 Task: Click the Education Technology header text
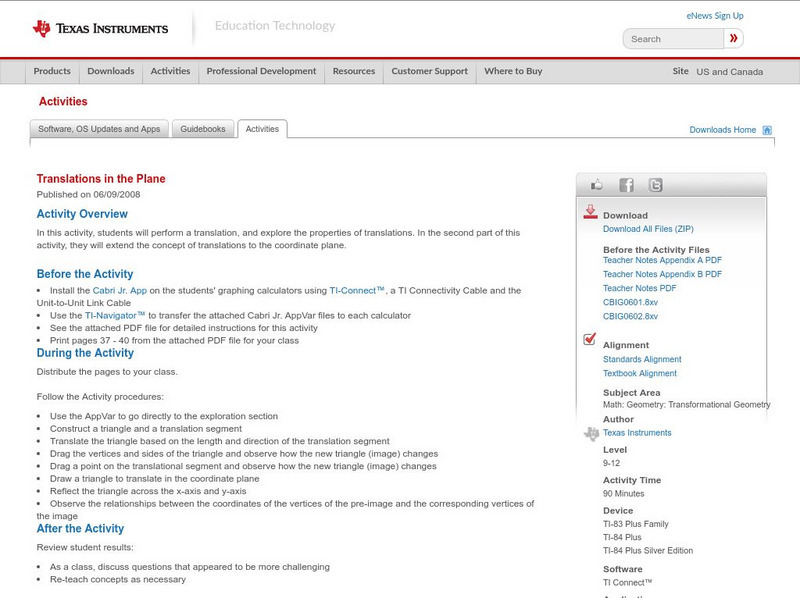275,26
